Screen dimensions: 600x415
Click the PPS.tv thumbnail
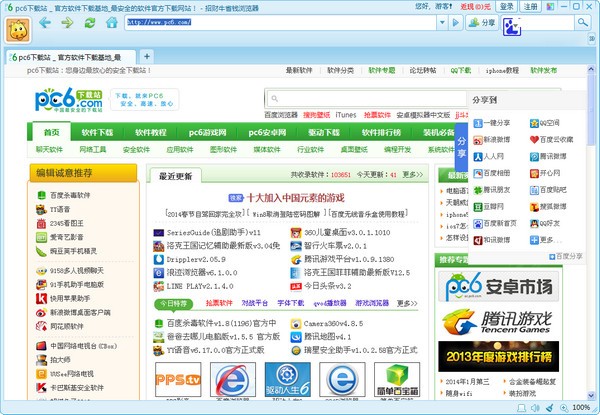click(x=178, y=379)
